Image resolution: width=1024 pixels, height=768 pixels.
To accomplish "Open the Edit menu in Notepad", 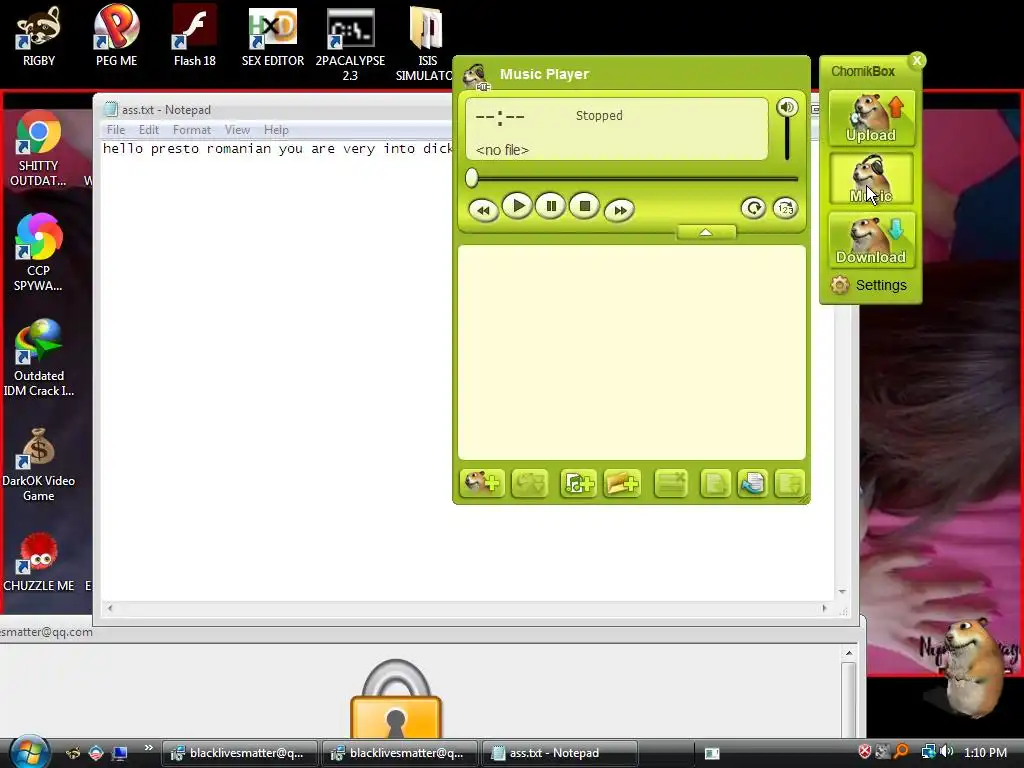I will [148, 130].
